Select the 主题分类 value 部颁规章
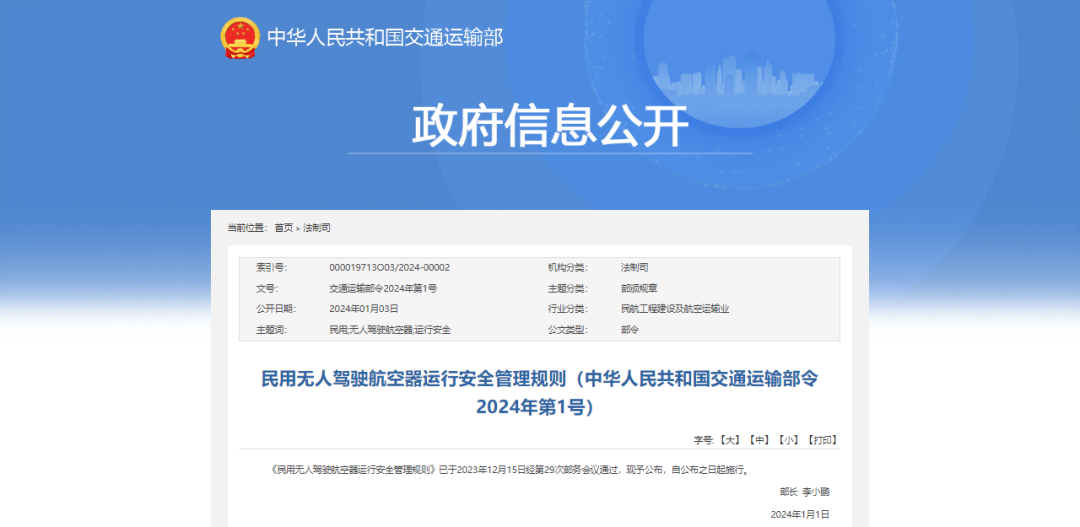 (638, 289)
